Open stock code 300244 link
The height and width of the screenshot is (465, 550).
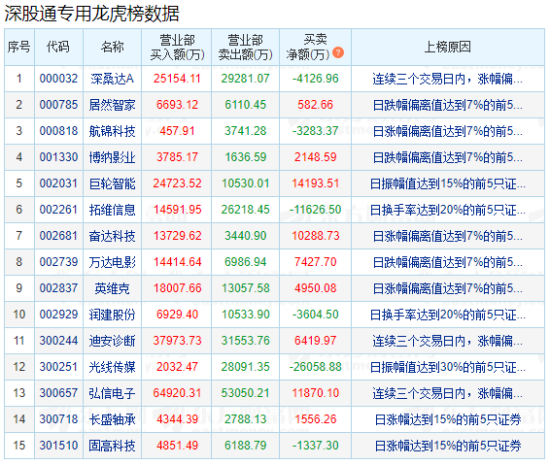(59, 341)
